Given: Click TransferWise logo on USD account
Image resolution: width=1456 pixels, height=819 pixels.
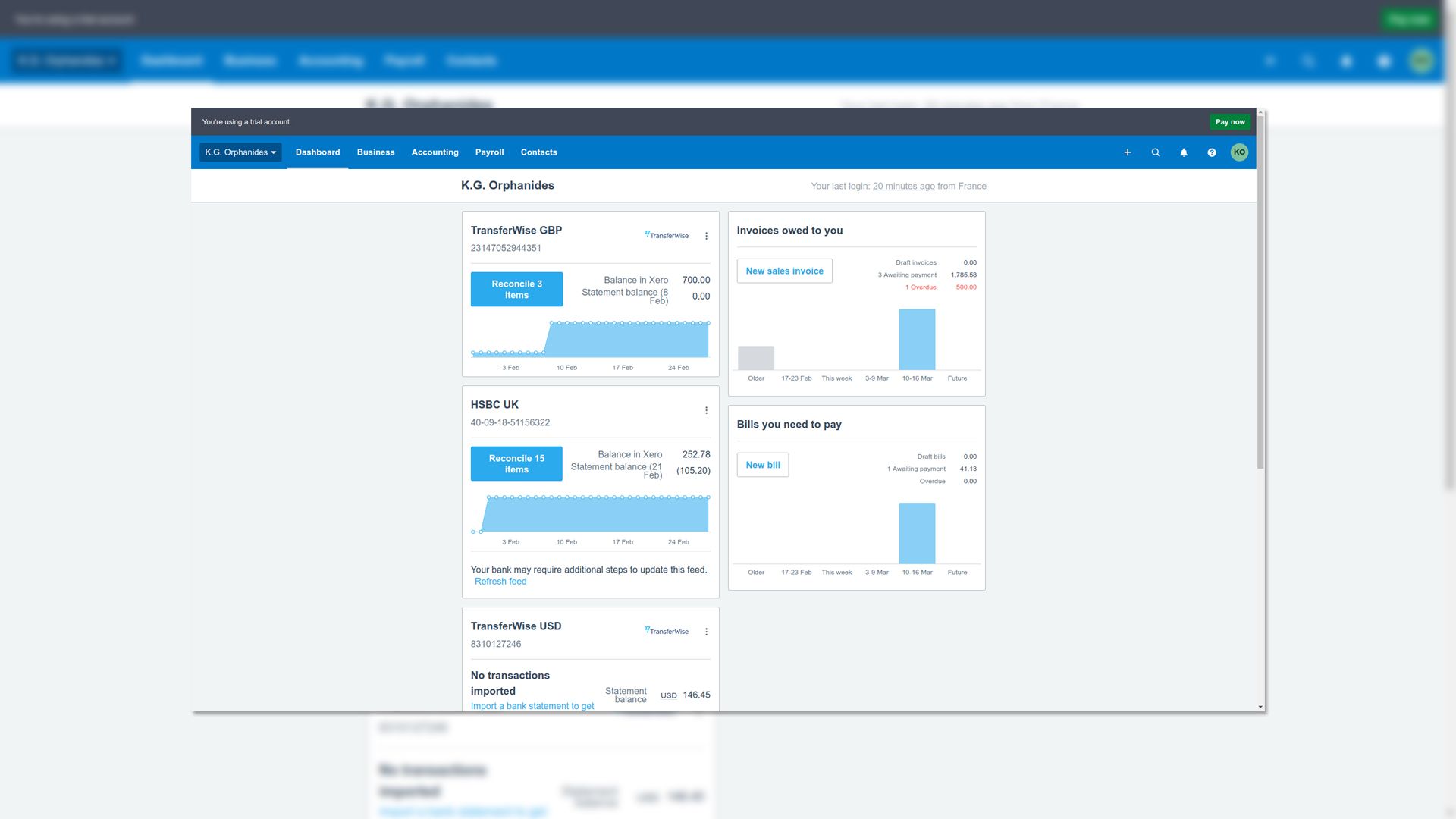Looking at the screenshot, I should pos(667,631).
